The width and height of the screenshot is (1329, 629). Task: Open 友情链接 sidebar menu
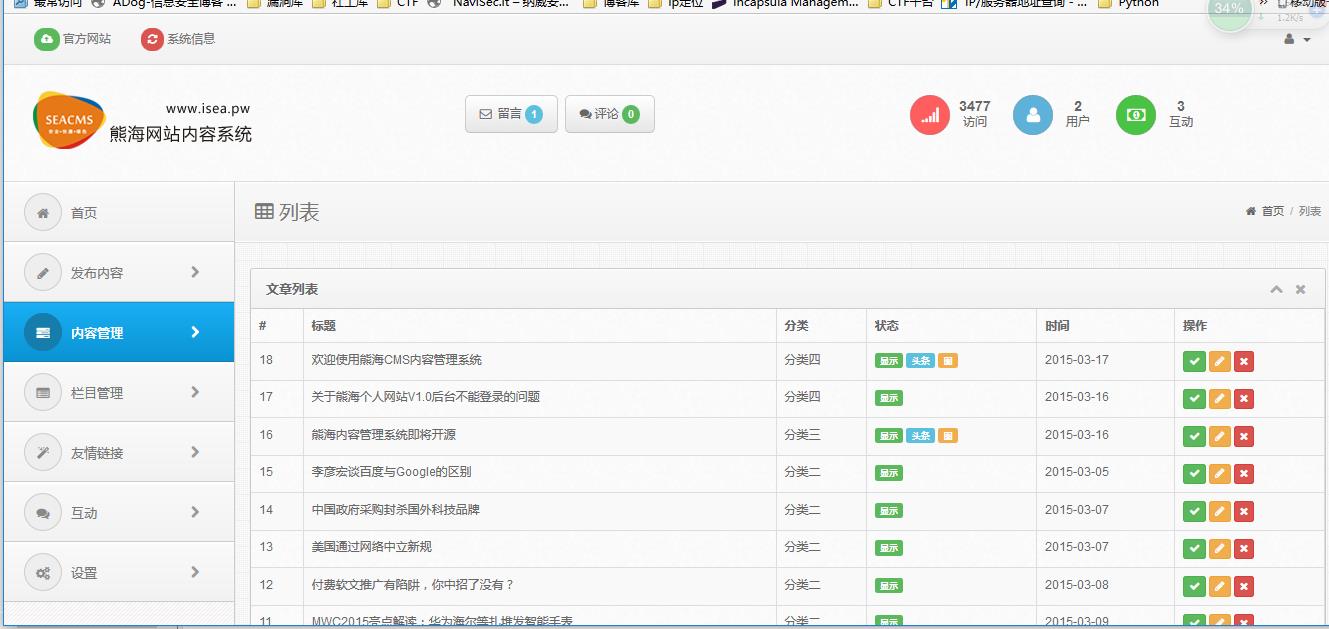(x=119, y=452)
